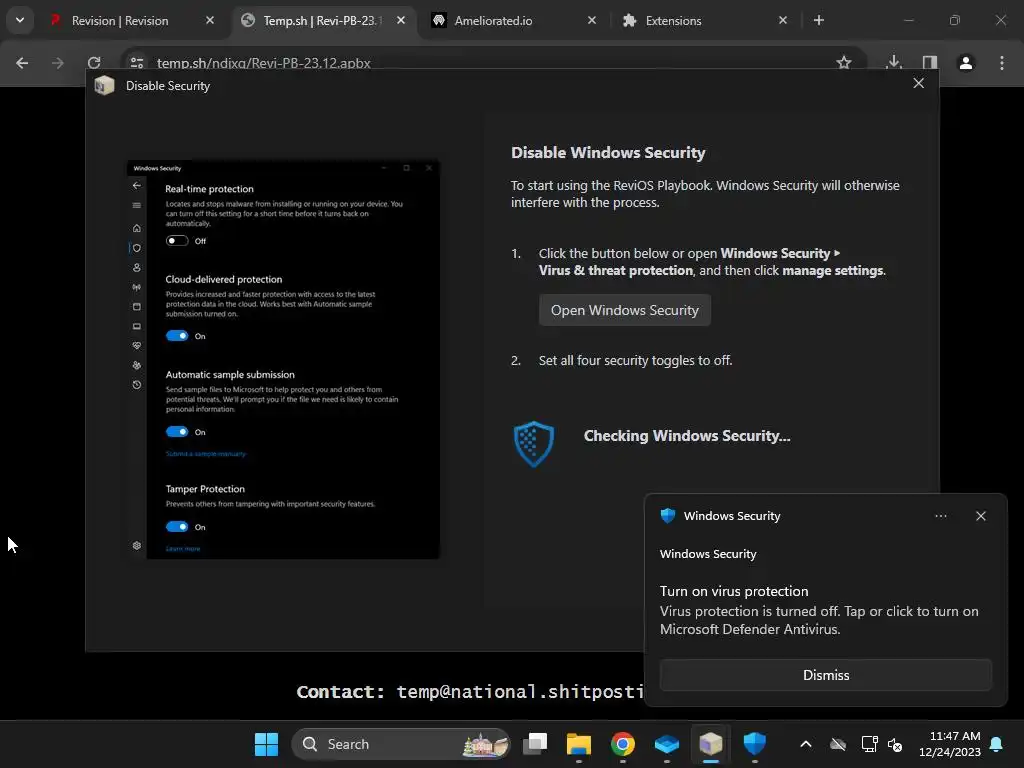
Task: Close the Extensions tab
Action: pos(783,21)
